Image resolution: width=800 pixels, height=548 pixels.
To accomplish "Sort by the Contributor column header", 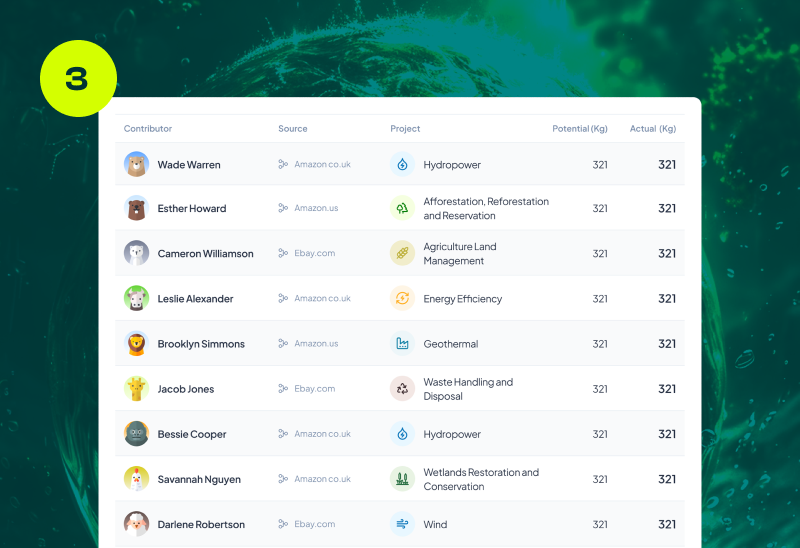I will tap(148, 129).
